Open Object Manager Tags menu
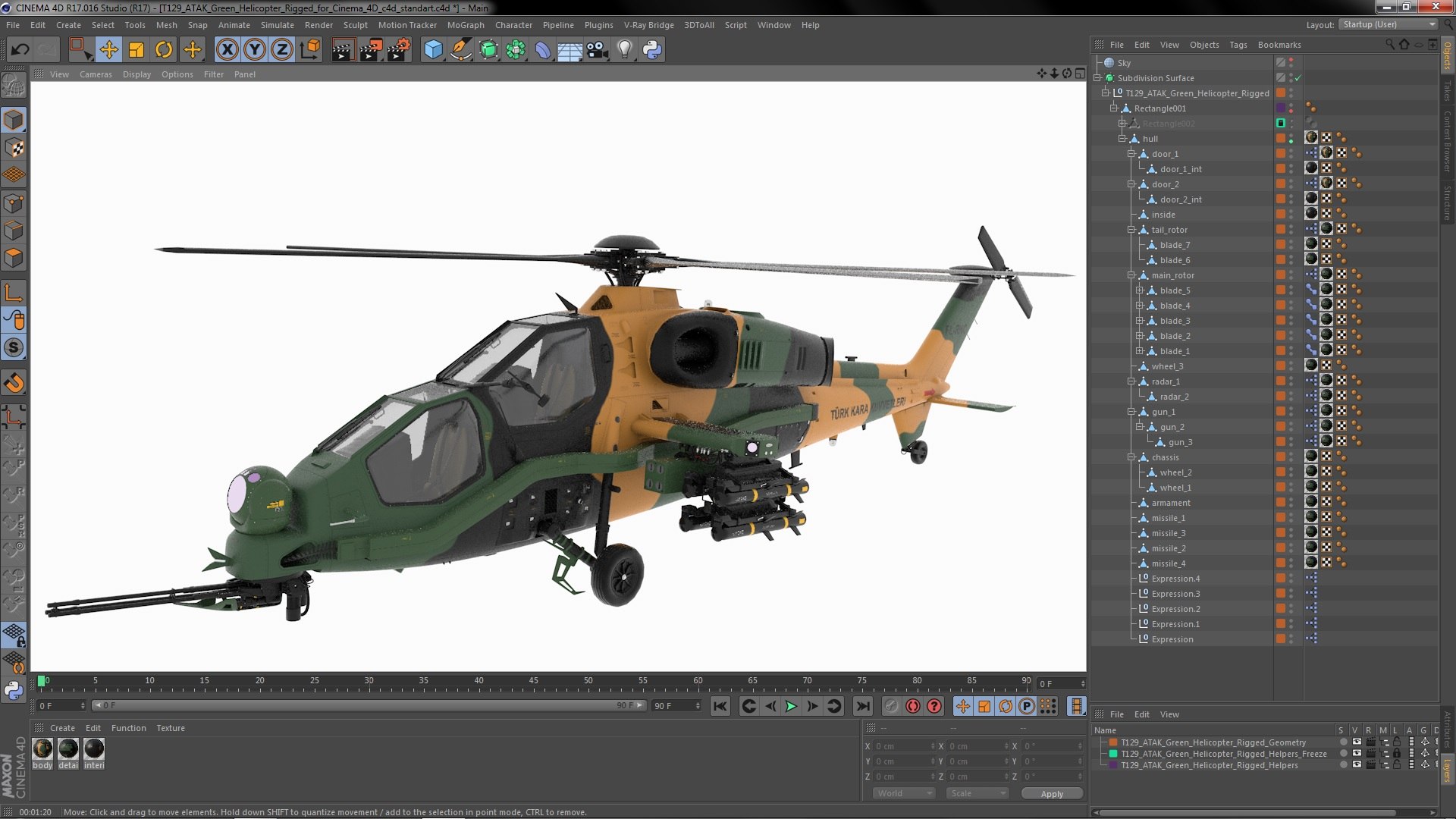This screenshot has height=819, width=1456. pos(1238,45)
